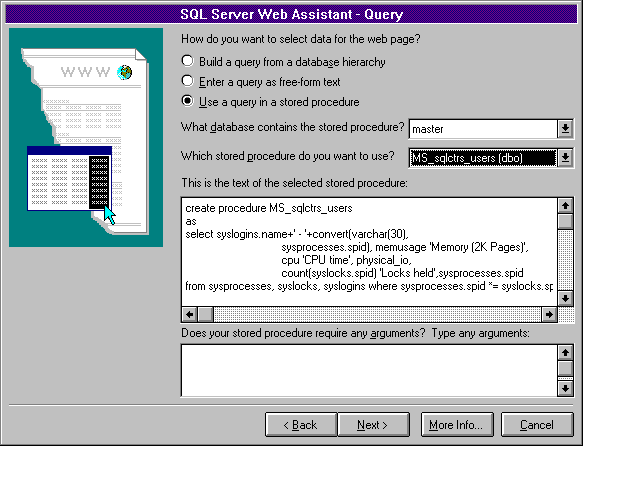The image size is (640, 480).
Task: Click procedure text scroll right arrow
Action: pos(549,314)
